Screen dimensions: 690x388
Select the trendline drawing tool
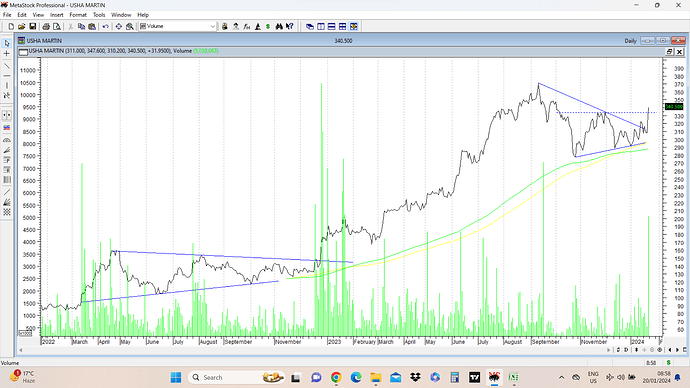(7, 65)
